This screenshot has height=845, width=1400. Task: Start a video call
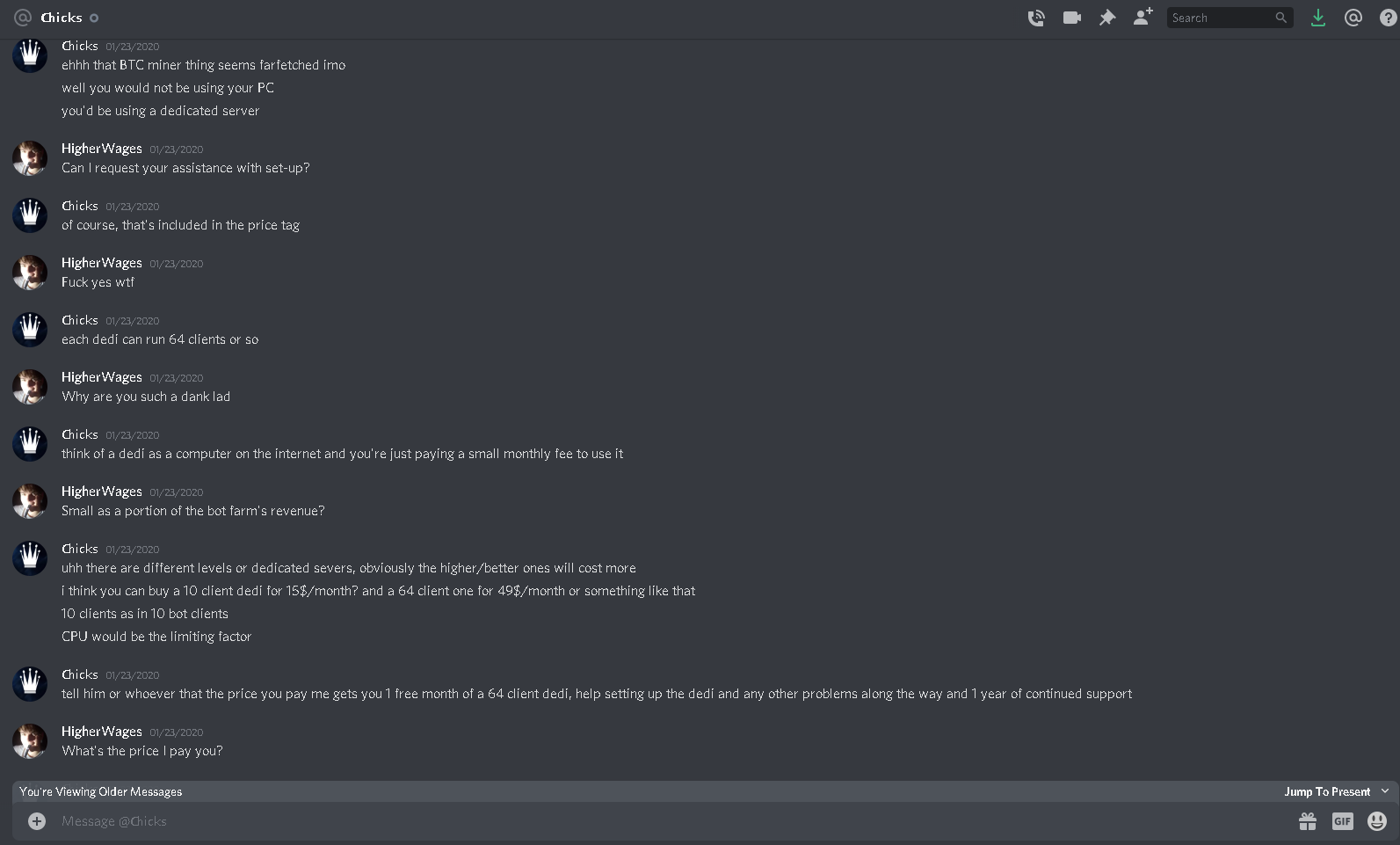1071,18
